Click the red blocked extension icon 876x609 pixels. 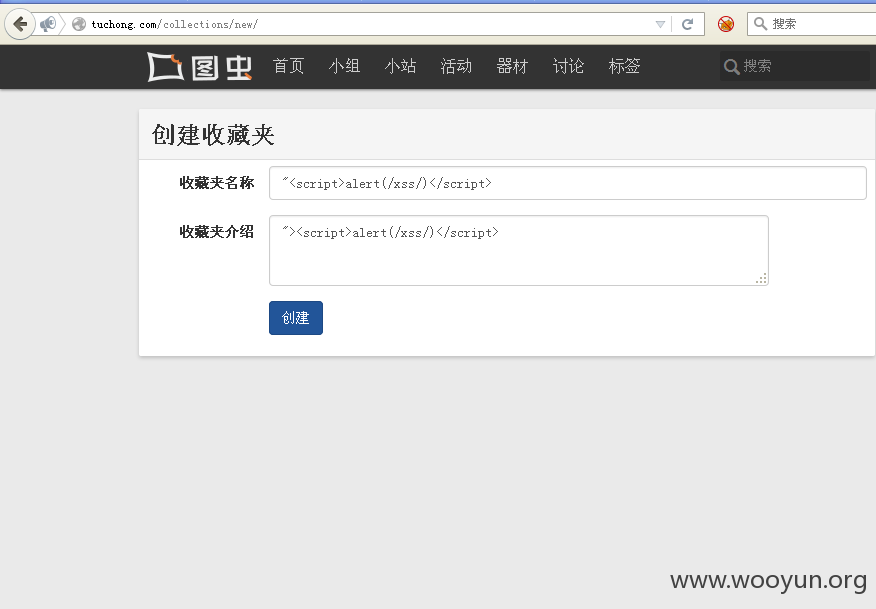coord(726,24)
